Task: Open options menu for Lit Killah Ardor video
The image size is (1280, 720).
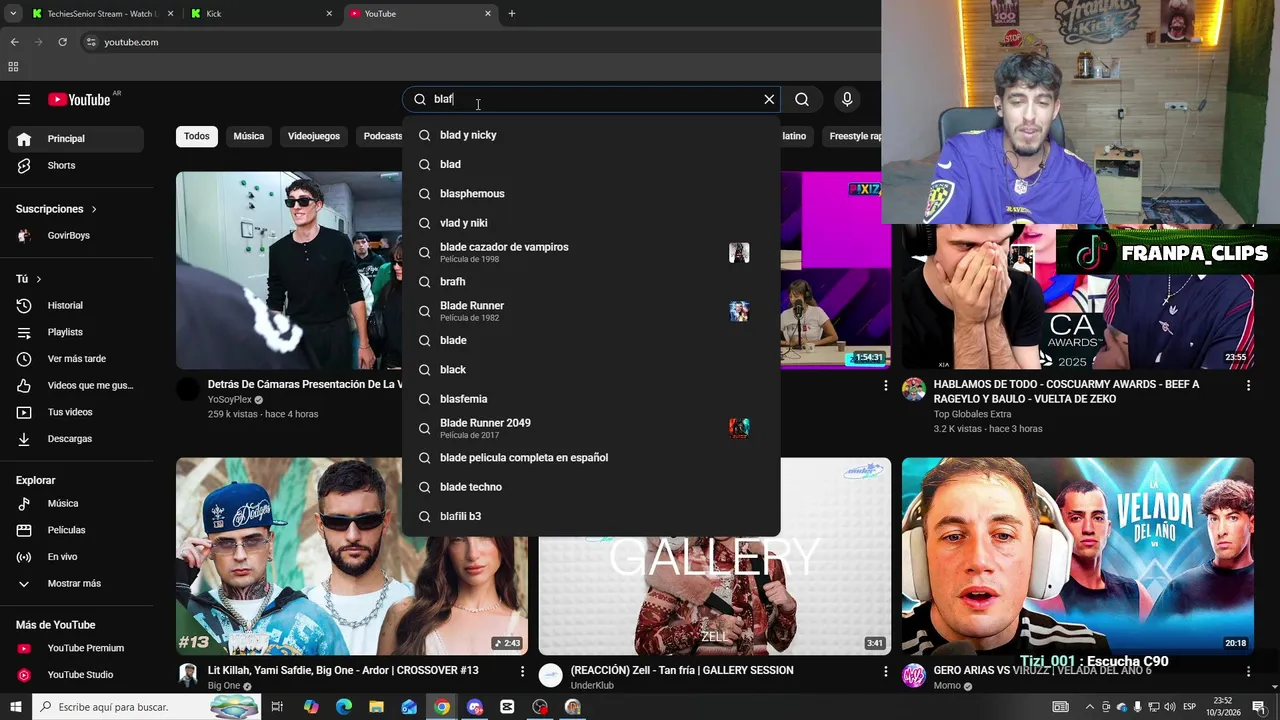Action: 522,671
